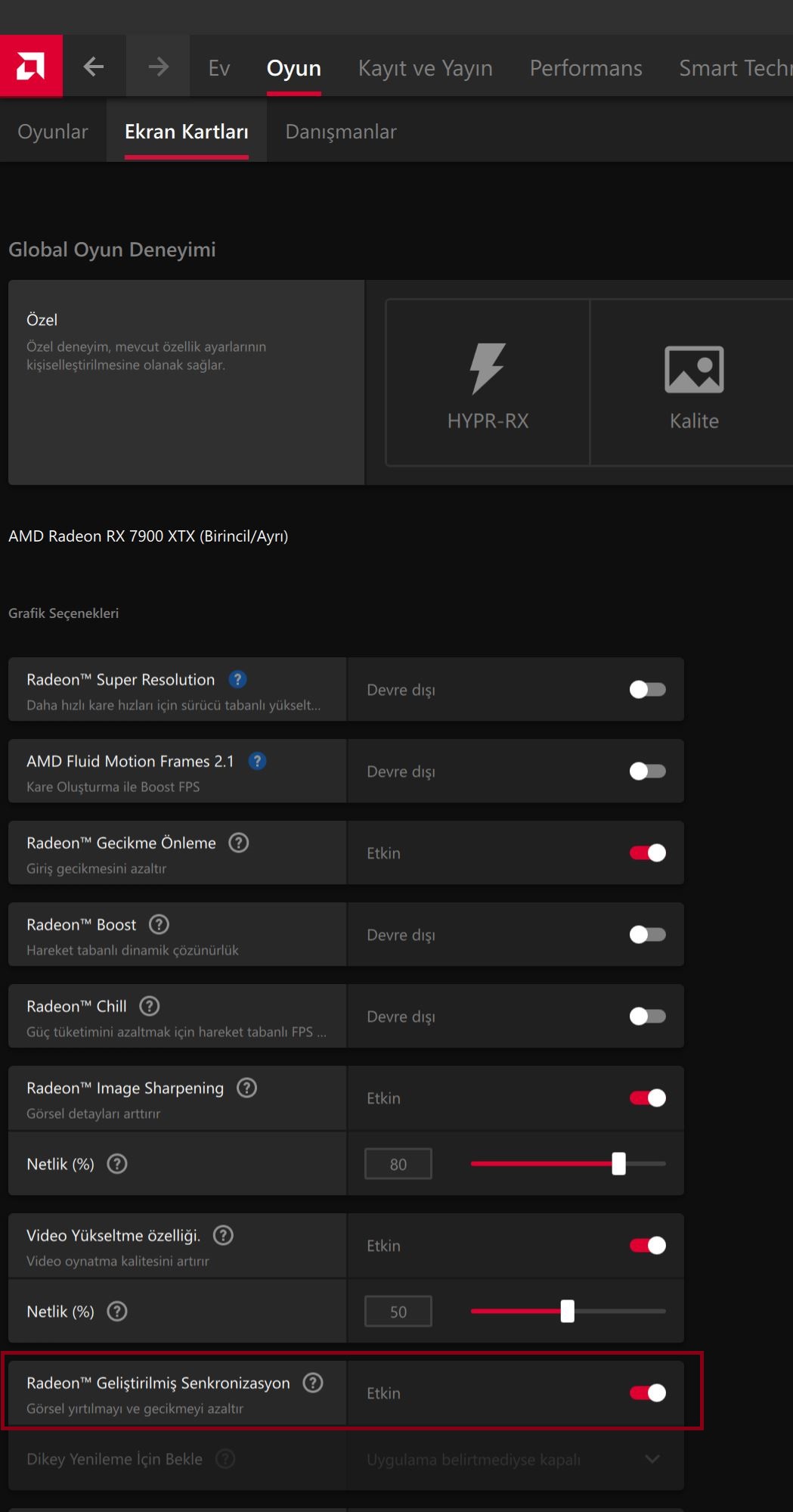Open help for Radeon Boost
This screenshot has width=793, height=1512.
pyautogui.click(x=159, y=924)
